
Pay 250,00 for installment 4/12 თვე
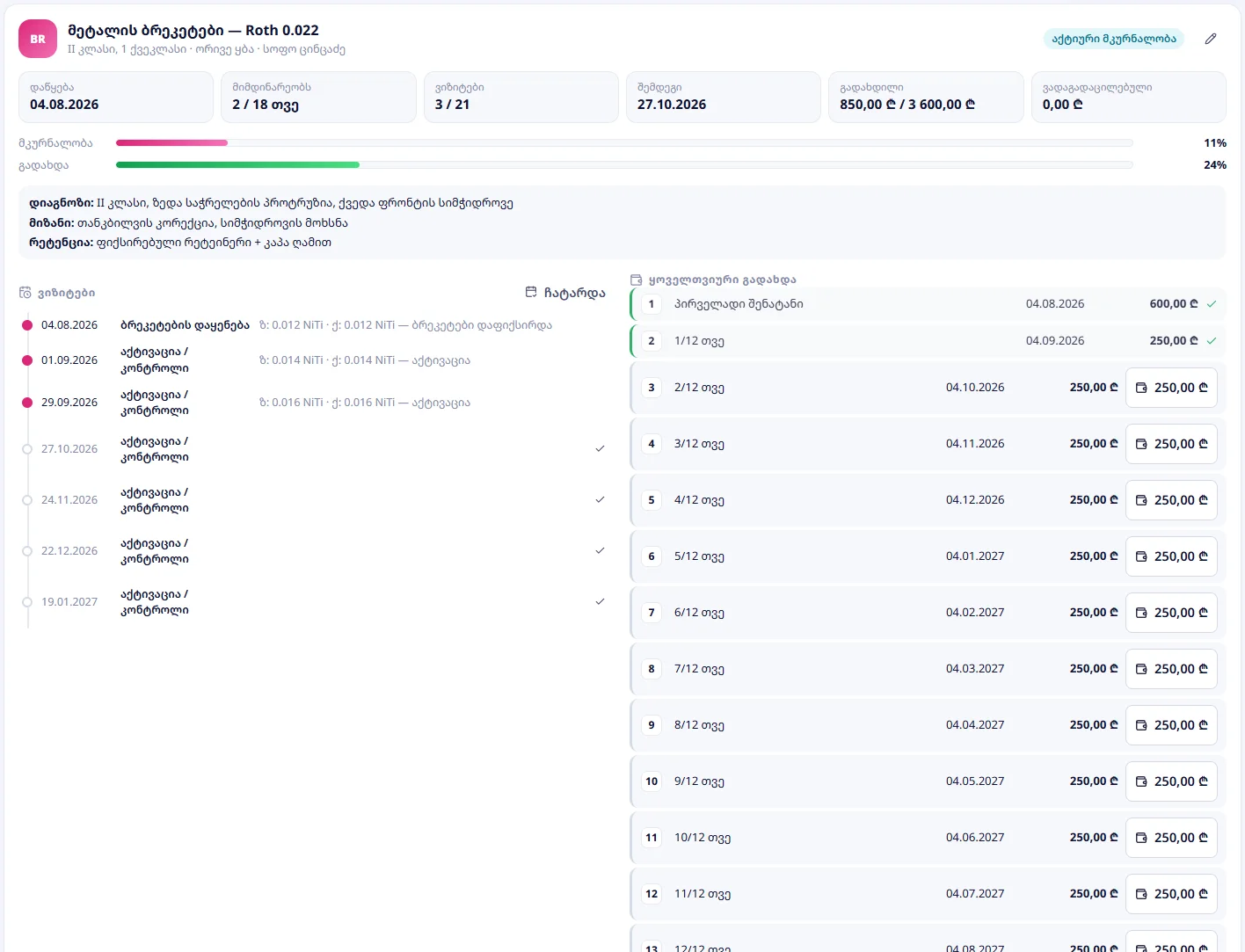tap(1171, 500)
